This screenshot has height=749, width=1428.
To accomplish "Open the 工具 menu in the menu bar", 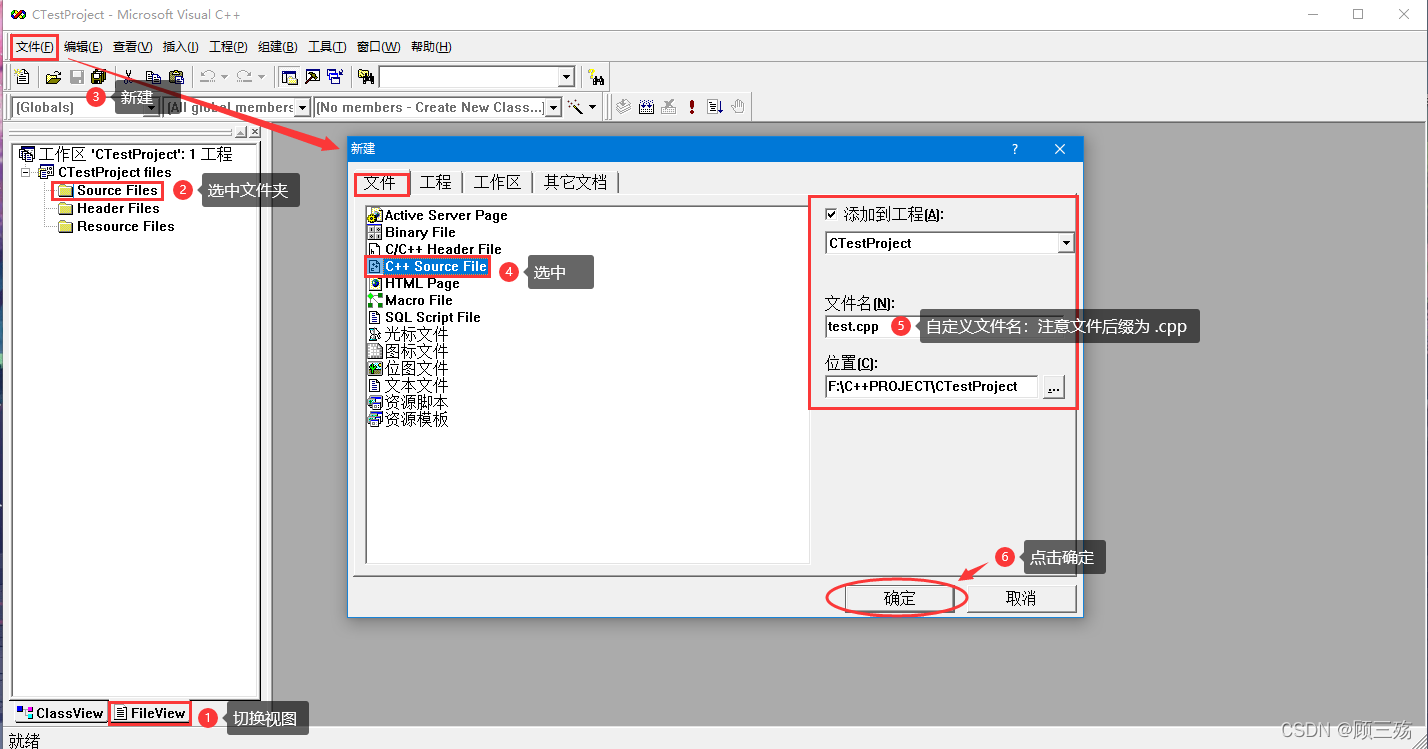I will (x=327, y=46).
